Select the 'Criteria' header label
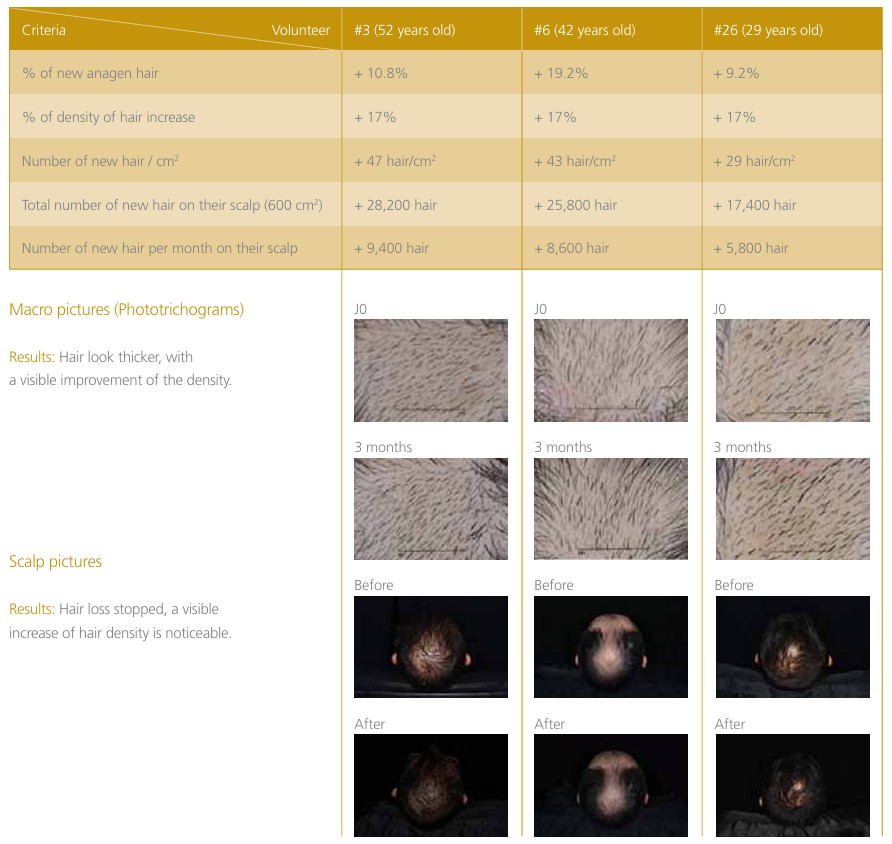 (43, 30)
